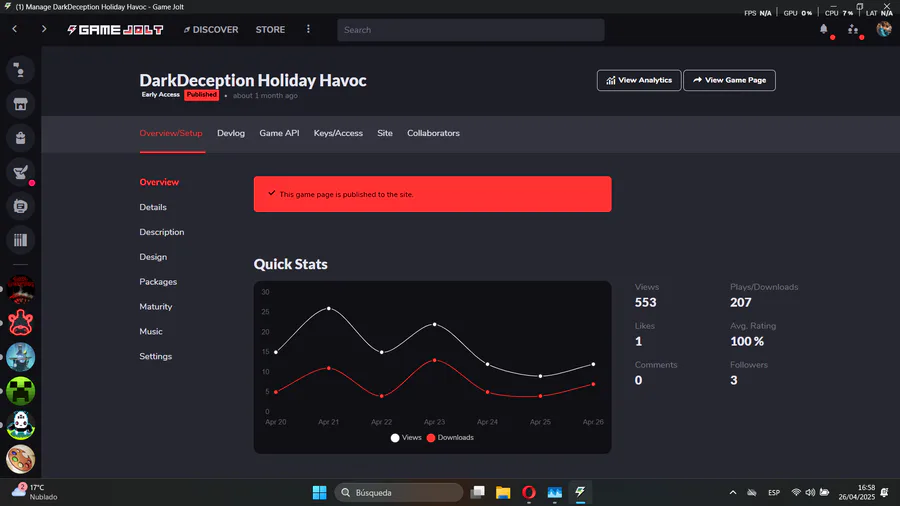Open Details in the side menu

[x=153, y=207]
